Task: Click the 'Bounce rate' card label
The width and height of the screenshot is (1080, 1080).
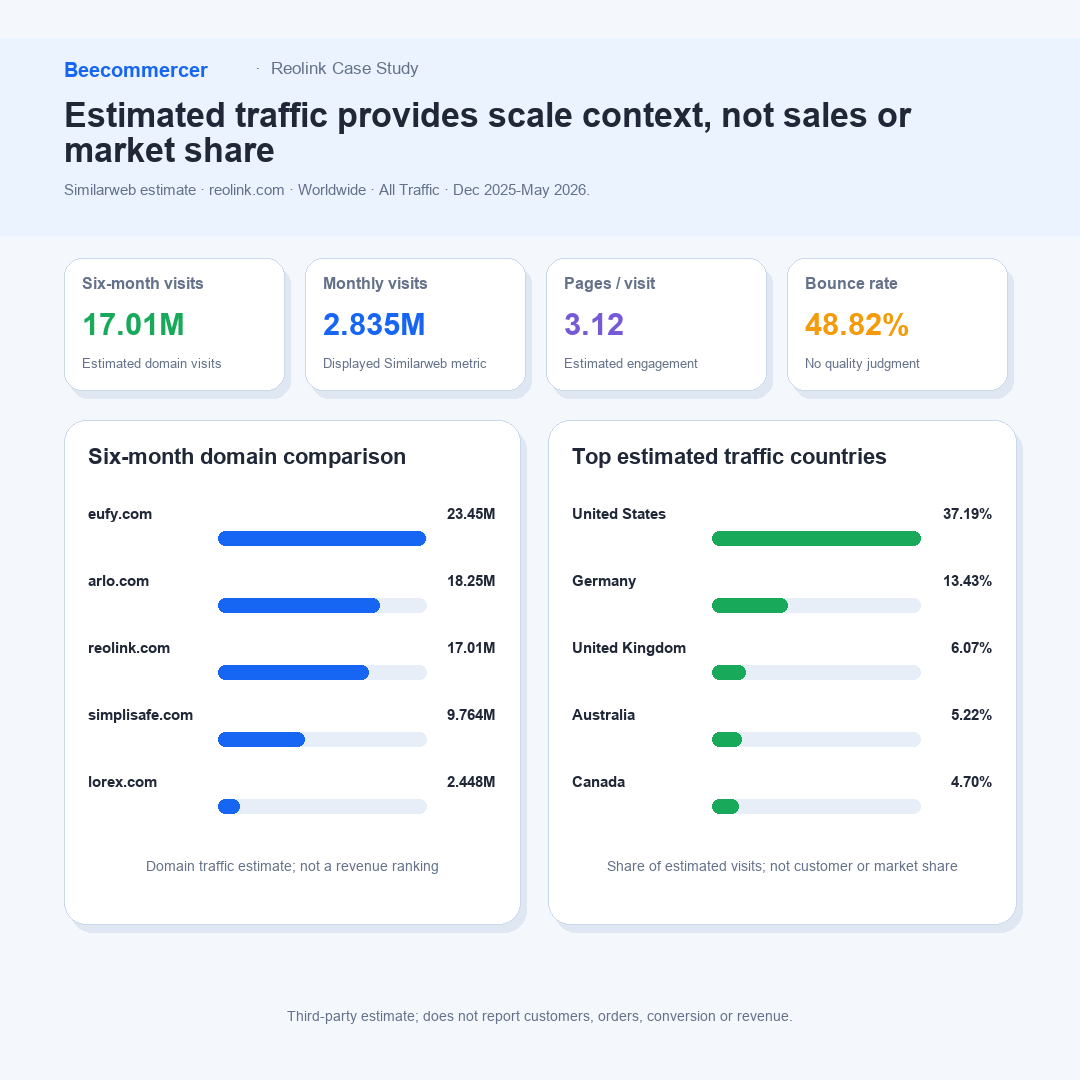Action: [851, 283]
